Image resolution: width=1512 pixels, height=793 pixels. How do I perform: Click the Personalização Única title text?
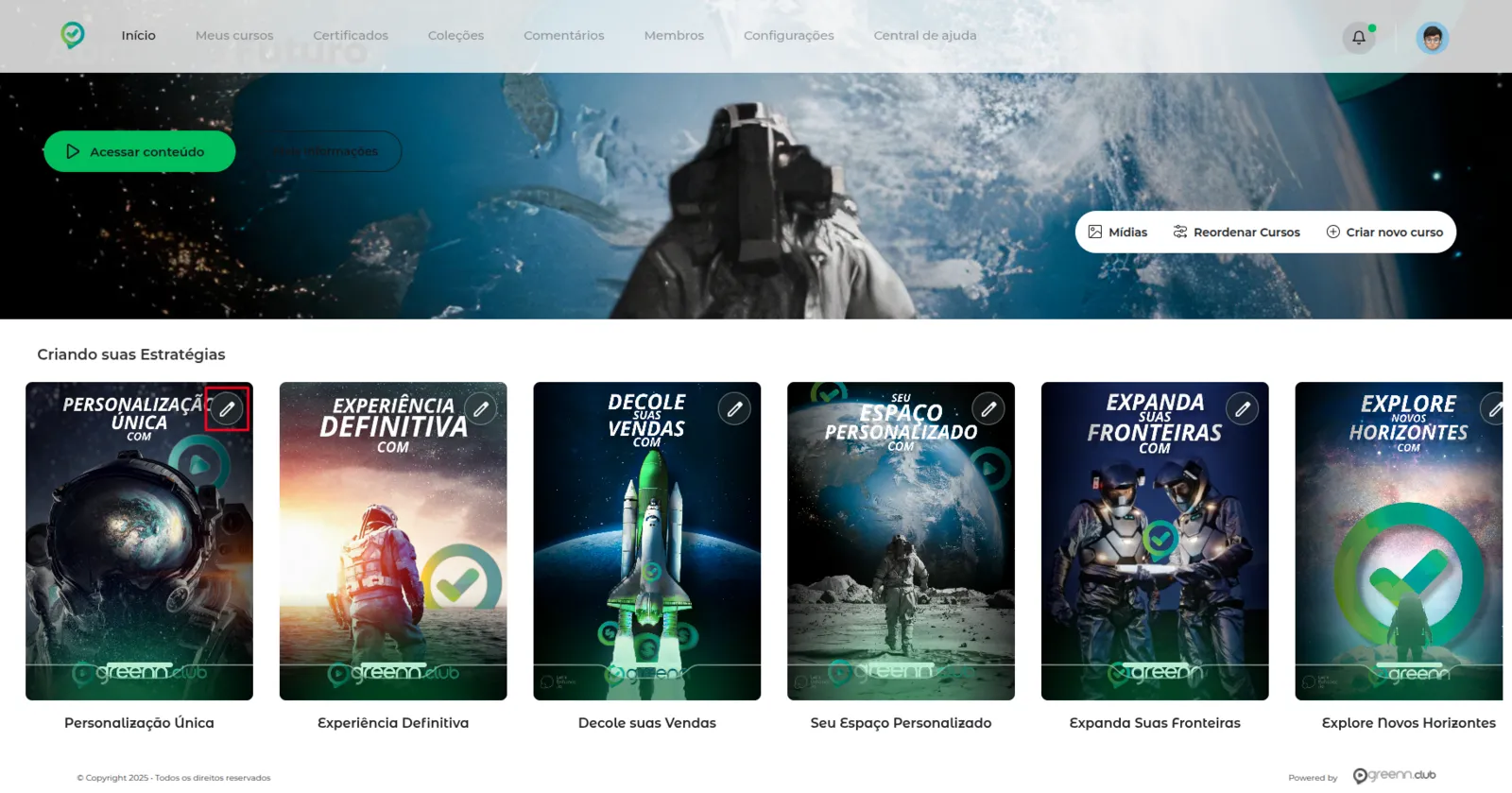[139, 723]
